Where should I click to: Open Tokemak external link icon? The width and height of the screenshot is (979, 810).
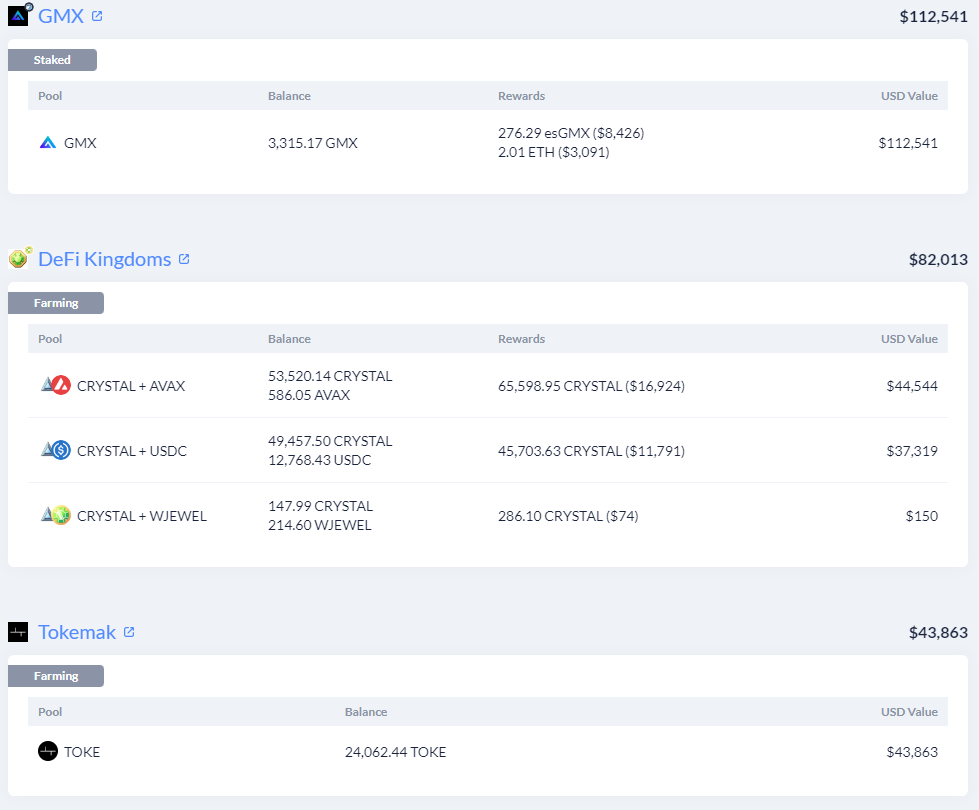(129, 632)
